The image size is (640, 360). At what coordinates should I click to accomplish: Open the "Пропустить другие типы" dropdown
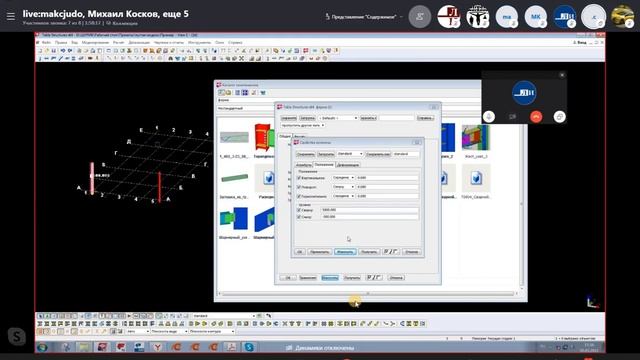(x=303, y=125)
